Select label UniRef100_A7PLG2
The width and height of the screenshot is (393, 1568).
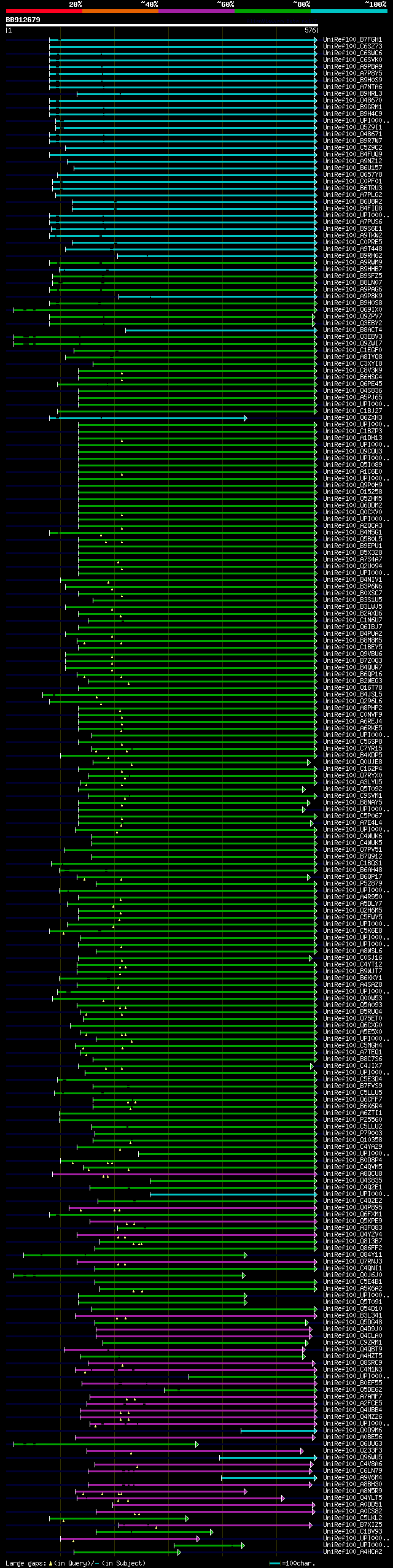[352, 195]
